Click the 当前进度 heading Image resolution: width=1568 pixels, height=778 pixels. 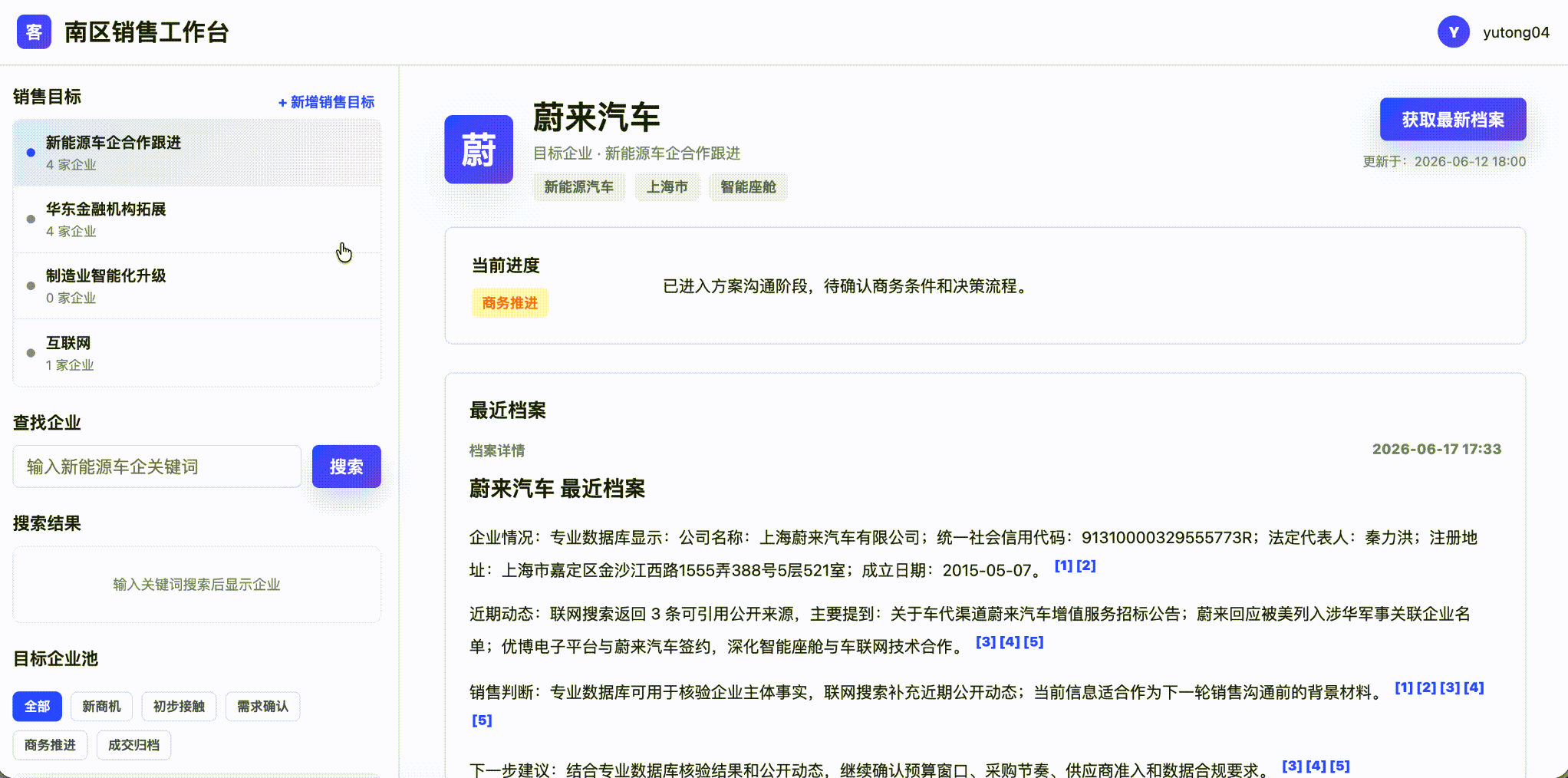506,265
